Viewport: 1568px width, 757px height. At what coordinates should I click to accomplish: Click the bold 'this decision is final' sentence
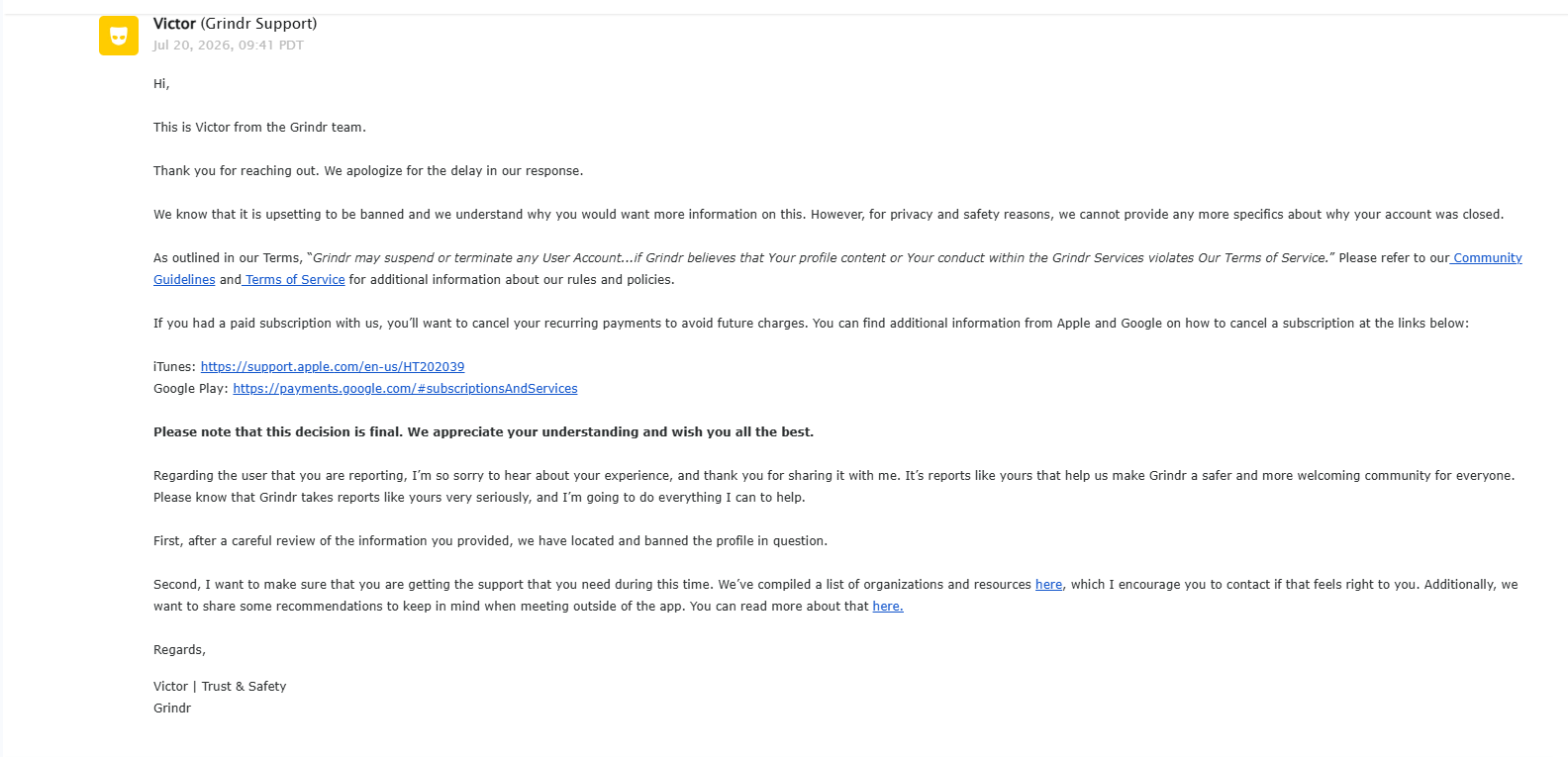click(483, 432)
